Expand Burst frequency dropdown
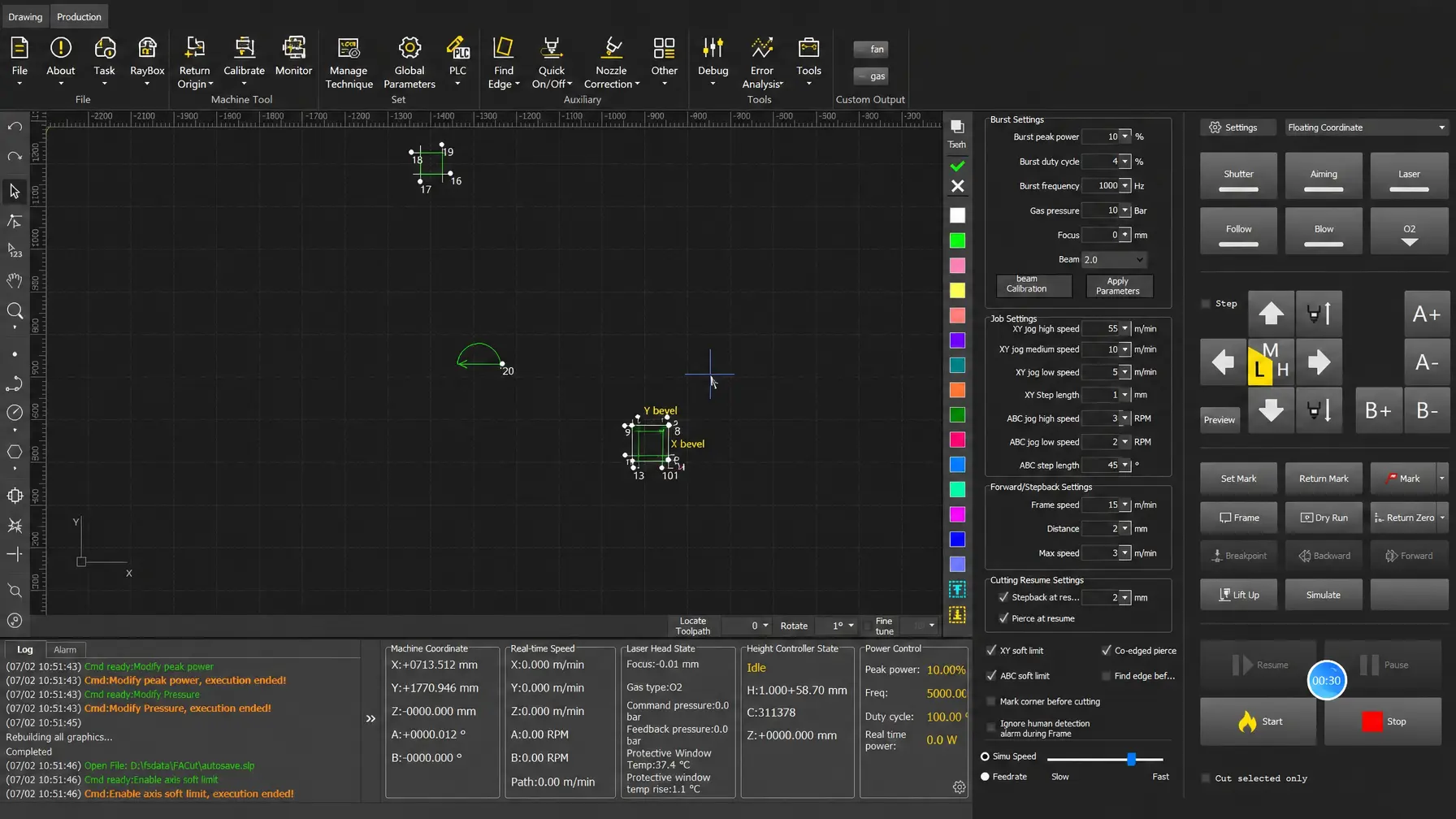1456x819 pixels. click(1125, 185)
